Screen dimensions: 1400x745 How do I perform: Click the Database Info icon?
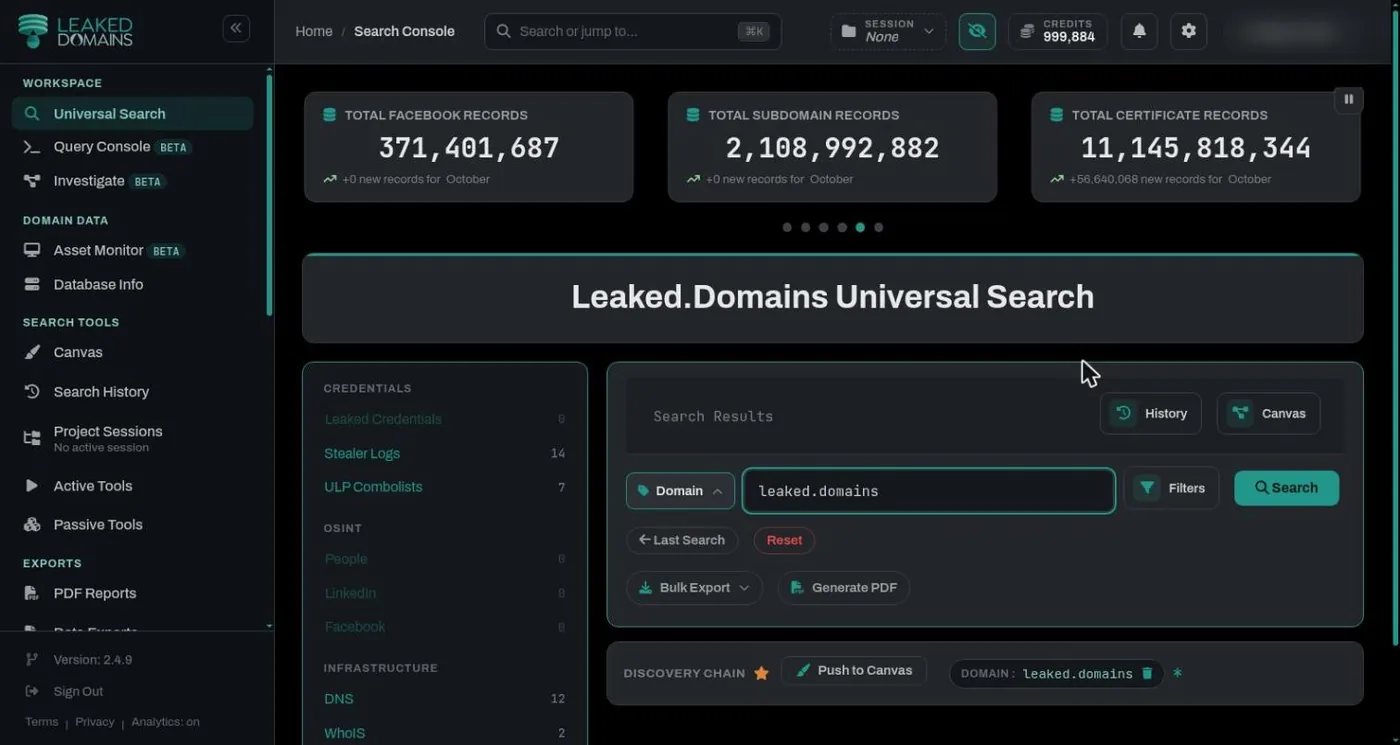pyautogui.click(x=32, y=285)
